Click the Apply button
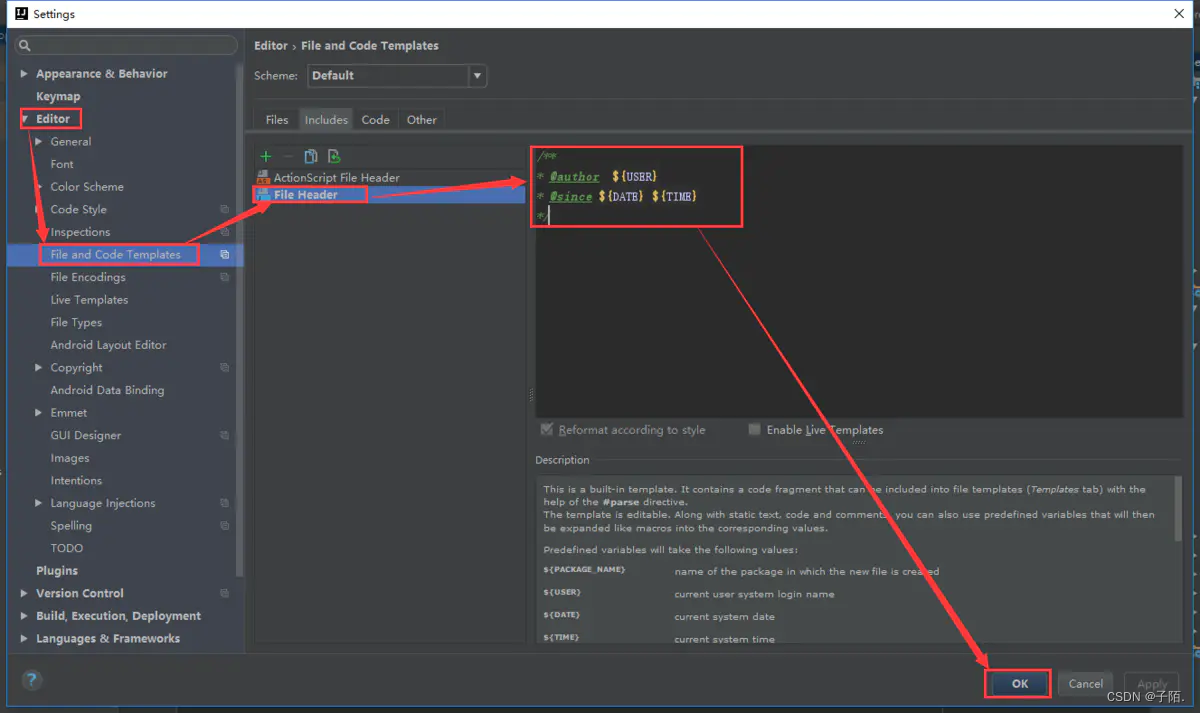Screen dimensions: 1200x713 click(x=1152, y=684)
